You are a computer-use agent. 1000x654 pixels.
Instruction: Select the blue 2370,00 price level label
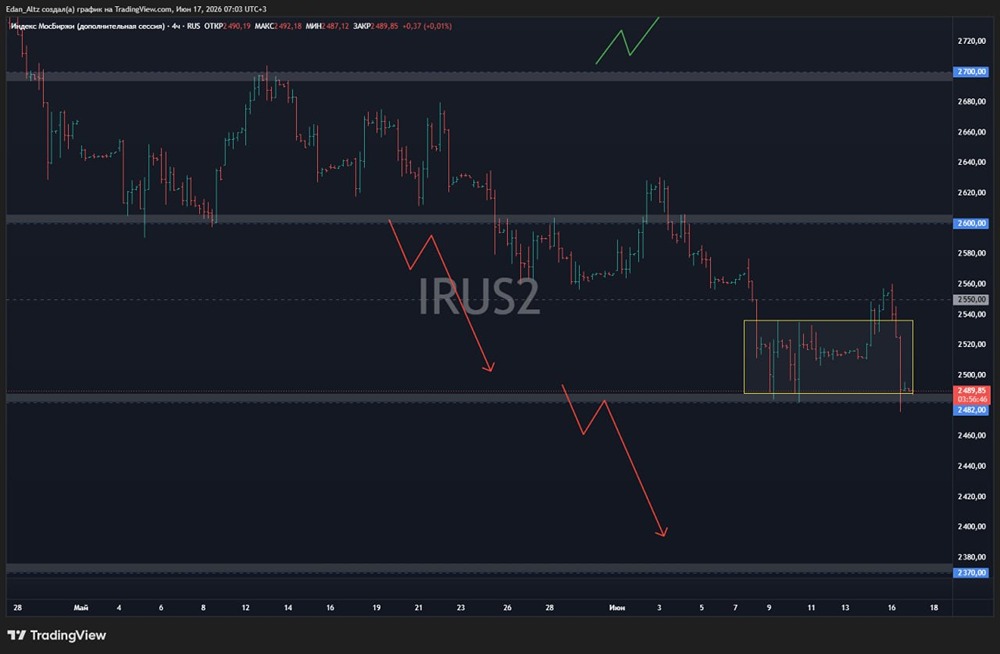coord(971,572)
